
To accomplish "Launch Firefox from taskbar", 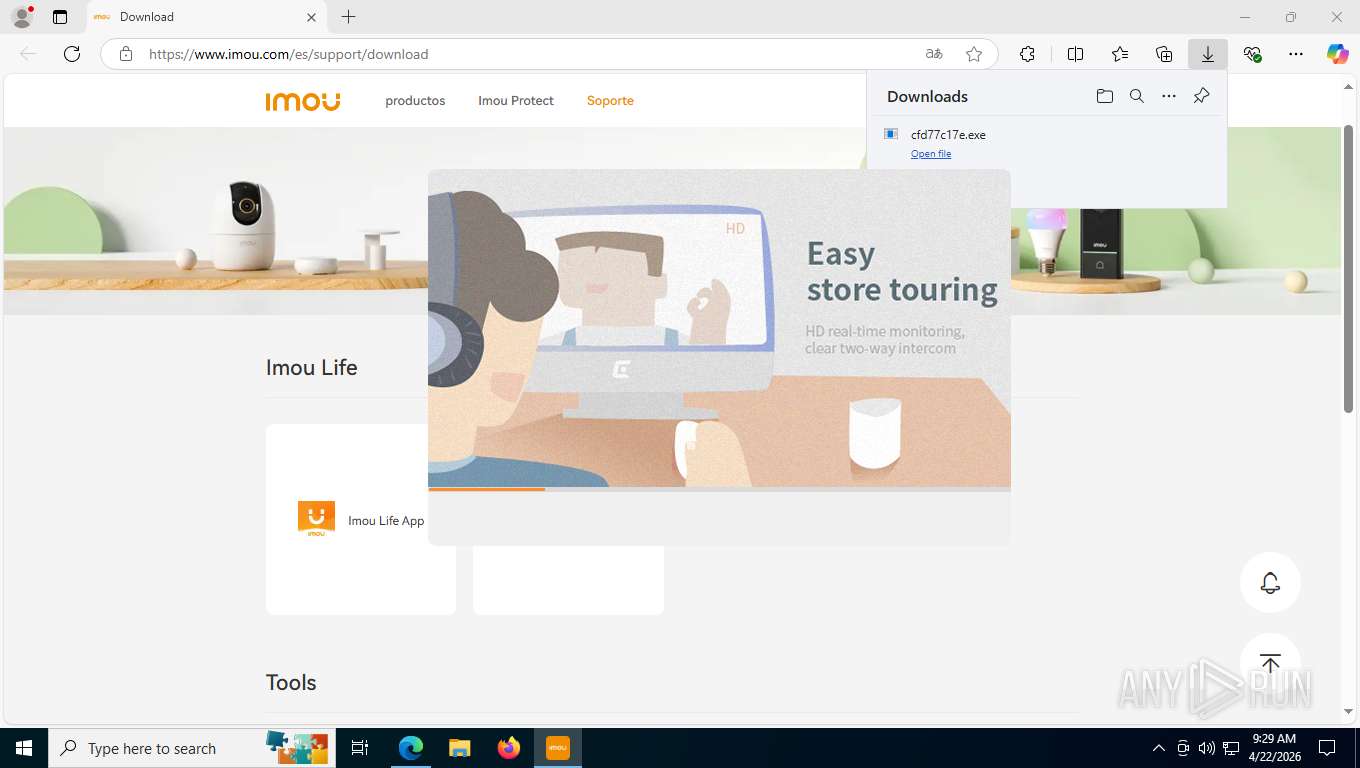I will click(x=509, y=748).
